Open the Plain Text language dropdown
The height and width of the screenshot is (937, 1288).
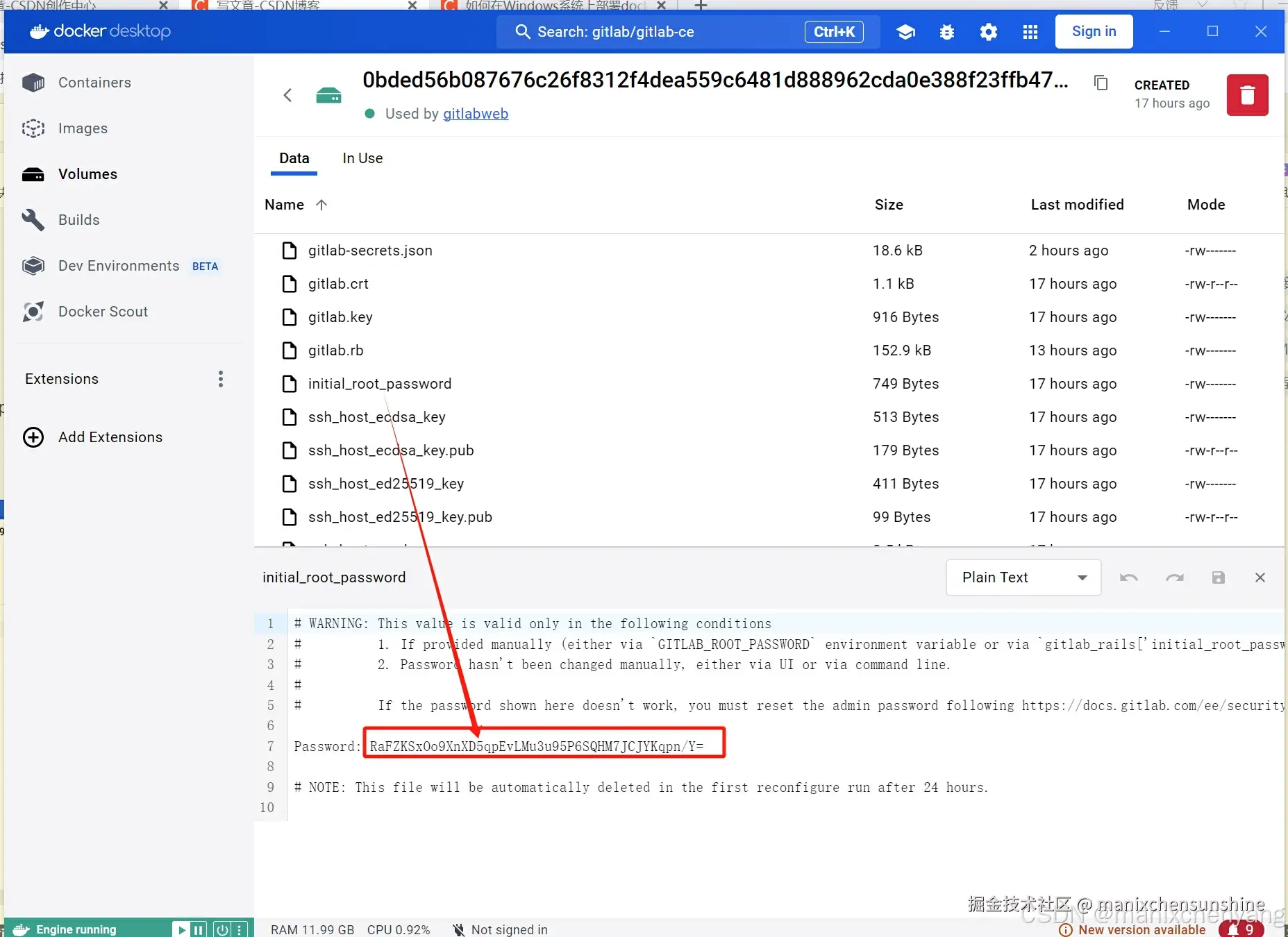(x=1023, y=577)
